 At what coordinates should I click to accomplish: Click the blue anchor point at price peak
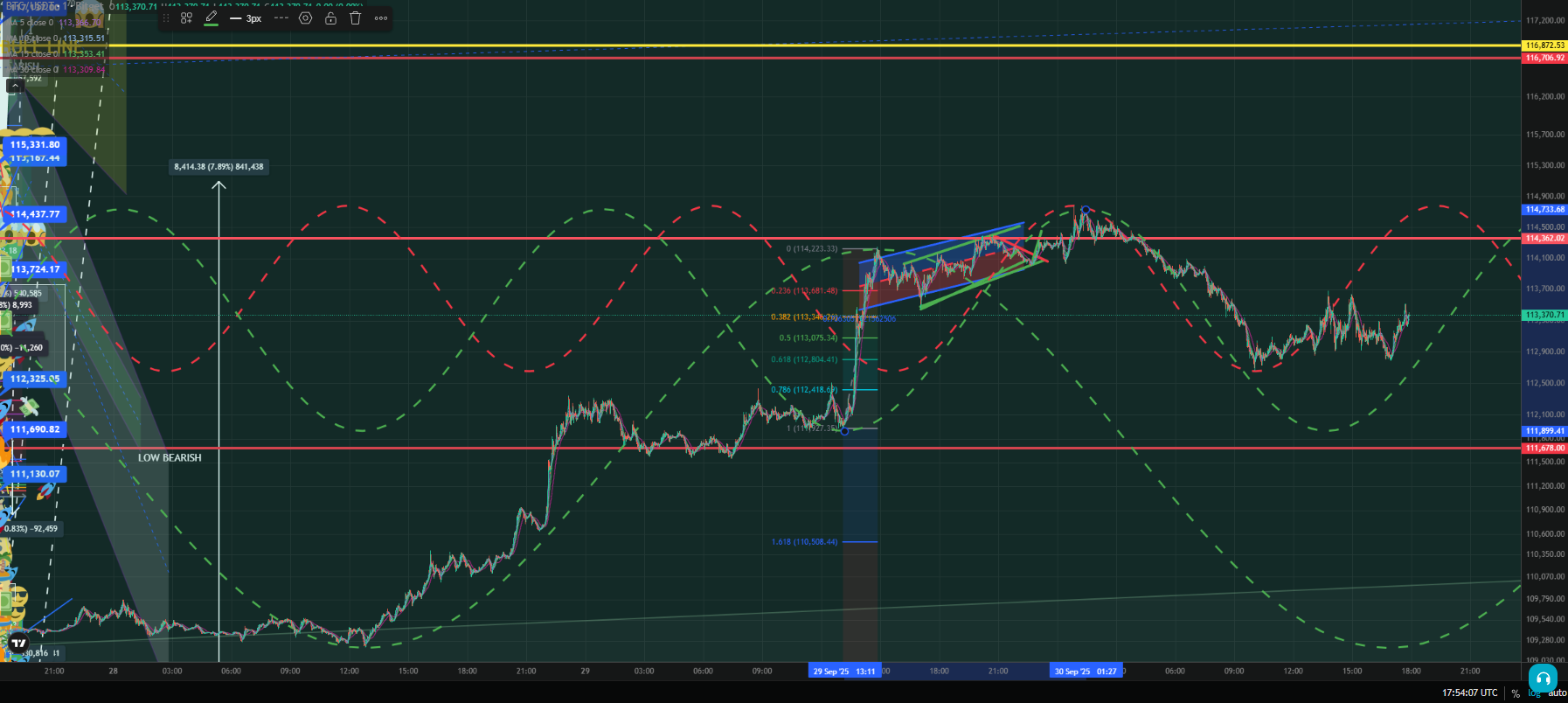pyautogui.click(x=1085, y=210)
